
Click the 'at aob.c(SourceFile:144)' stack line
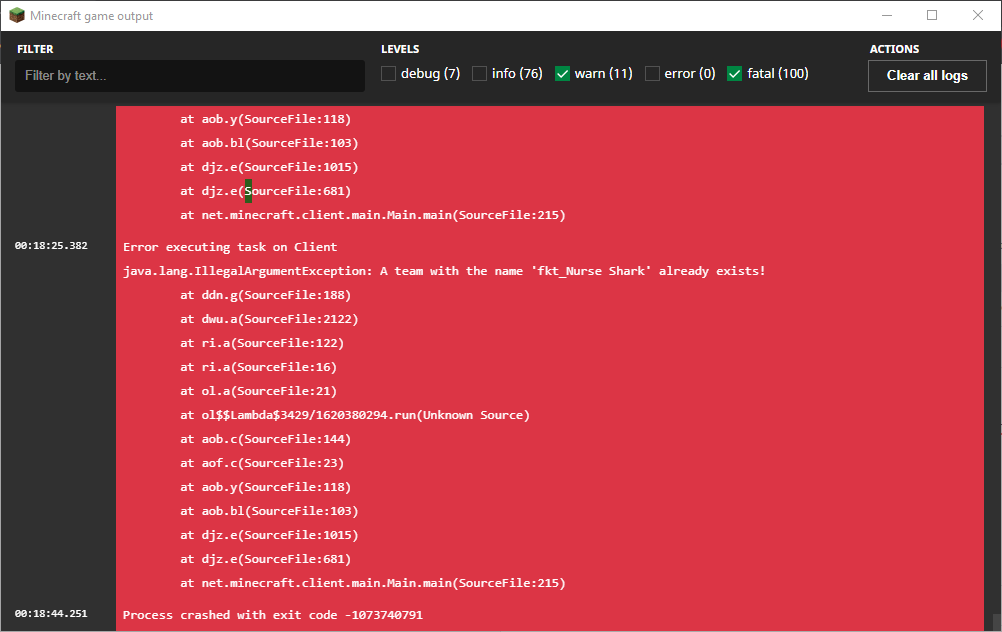(x=265, y=439)
